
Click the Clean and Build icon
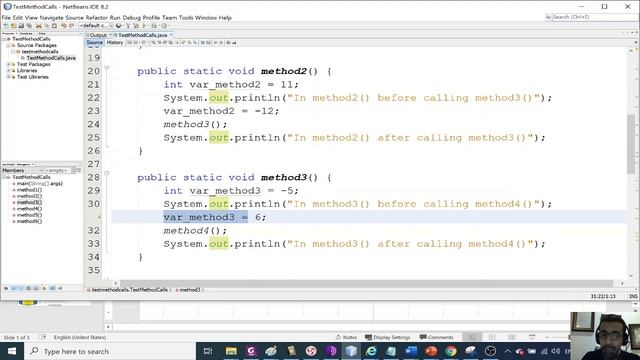coord(136,26)
